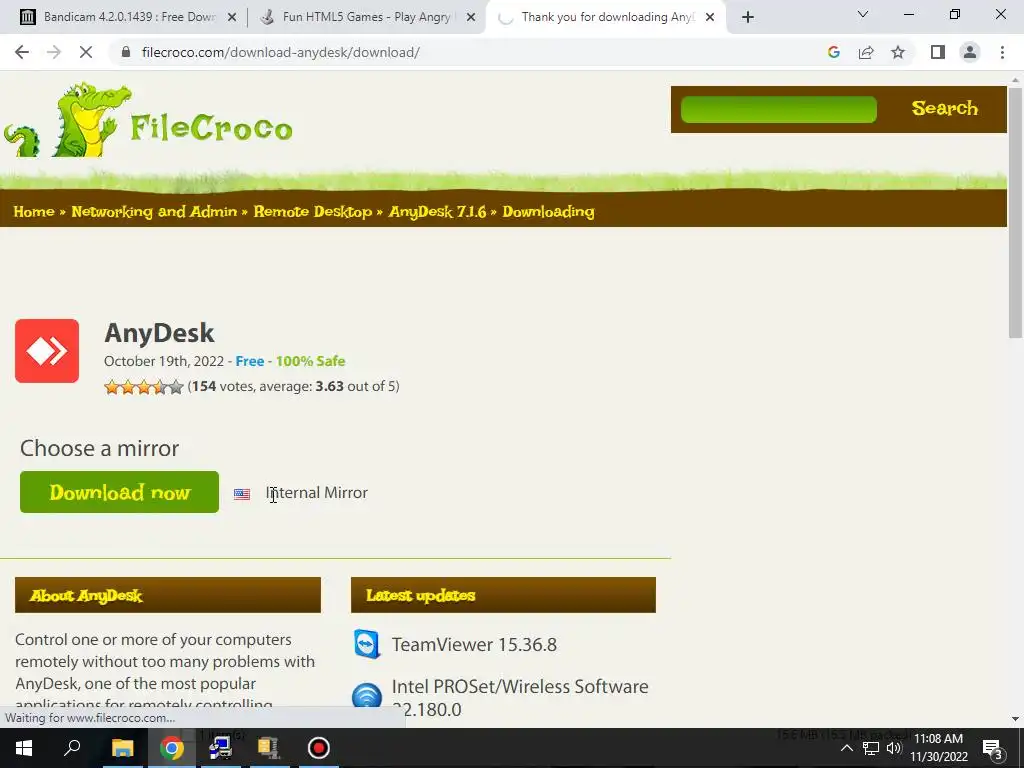Screen dimensions: 1024x768
Task: Click the Intel PROSet wireless icon
Action: point(367,696)
